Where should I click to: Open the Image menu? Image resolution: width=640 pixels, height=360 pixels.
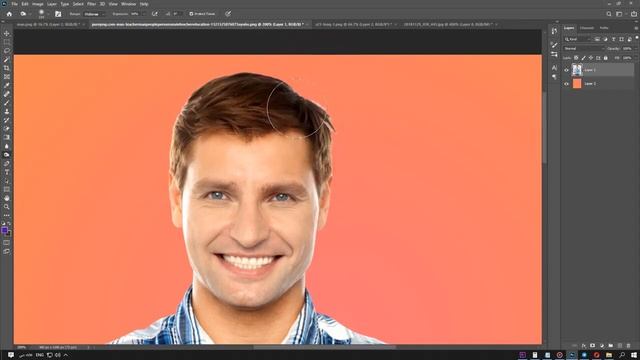pyautogui.click(x=38, y=4)
